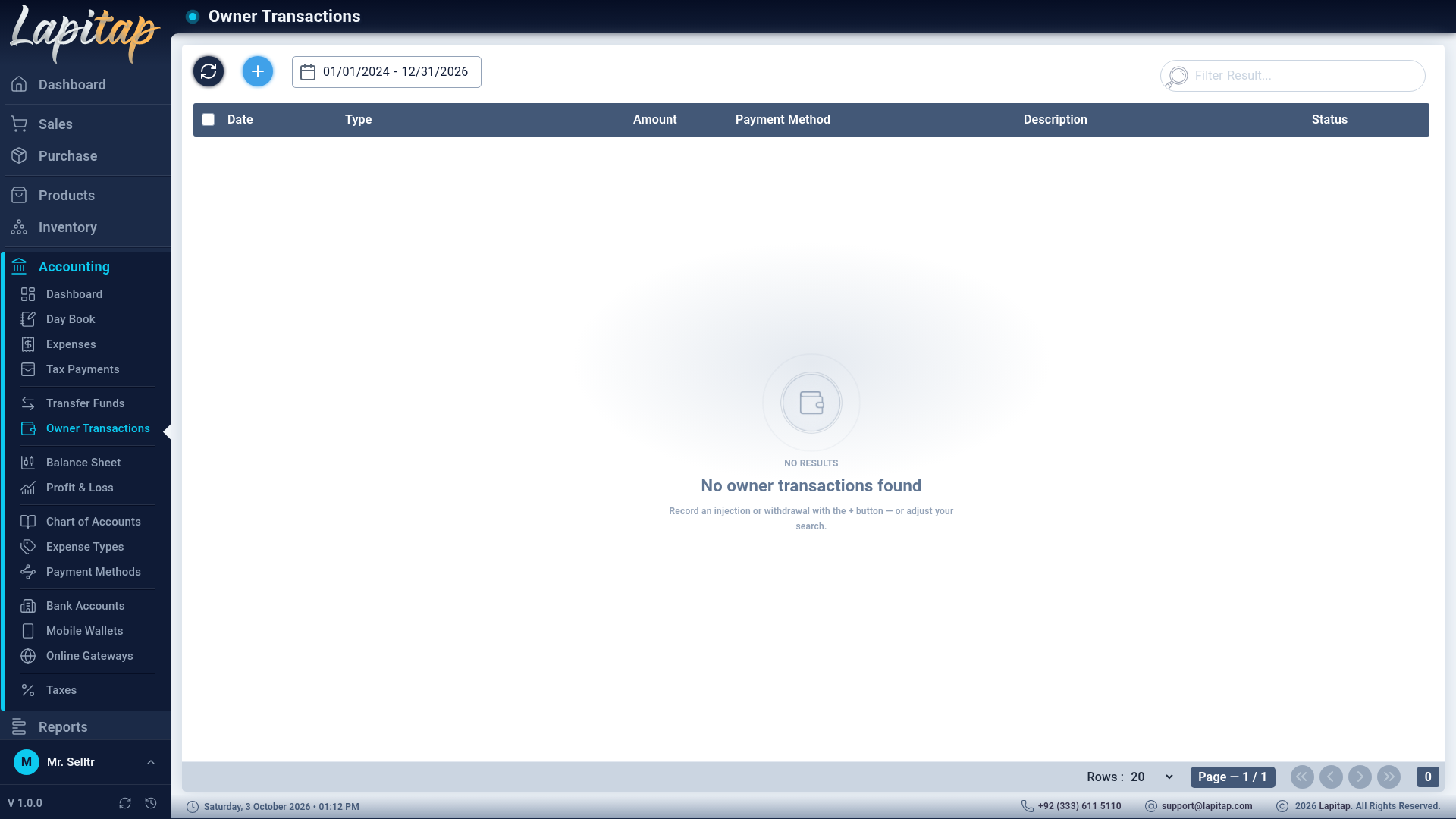The image size is (1456, 819).
Task: Open Mobile Wallets
Action: (87, 631)
